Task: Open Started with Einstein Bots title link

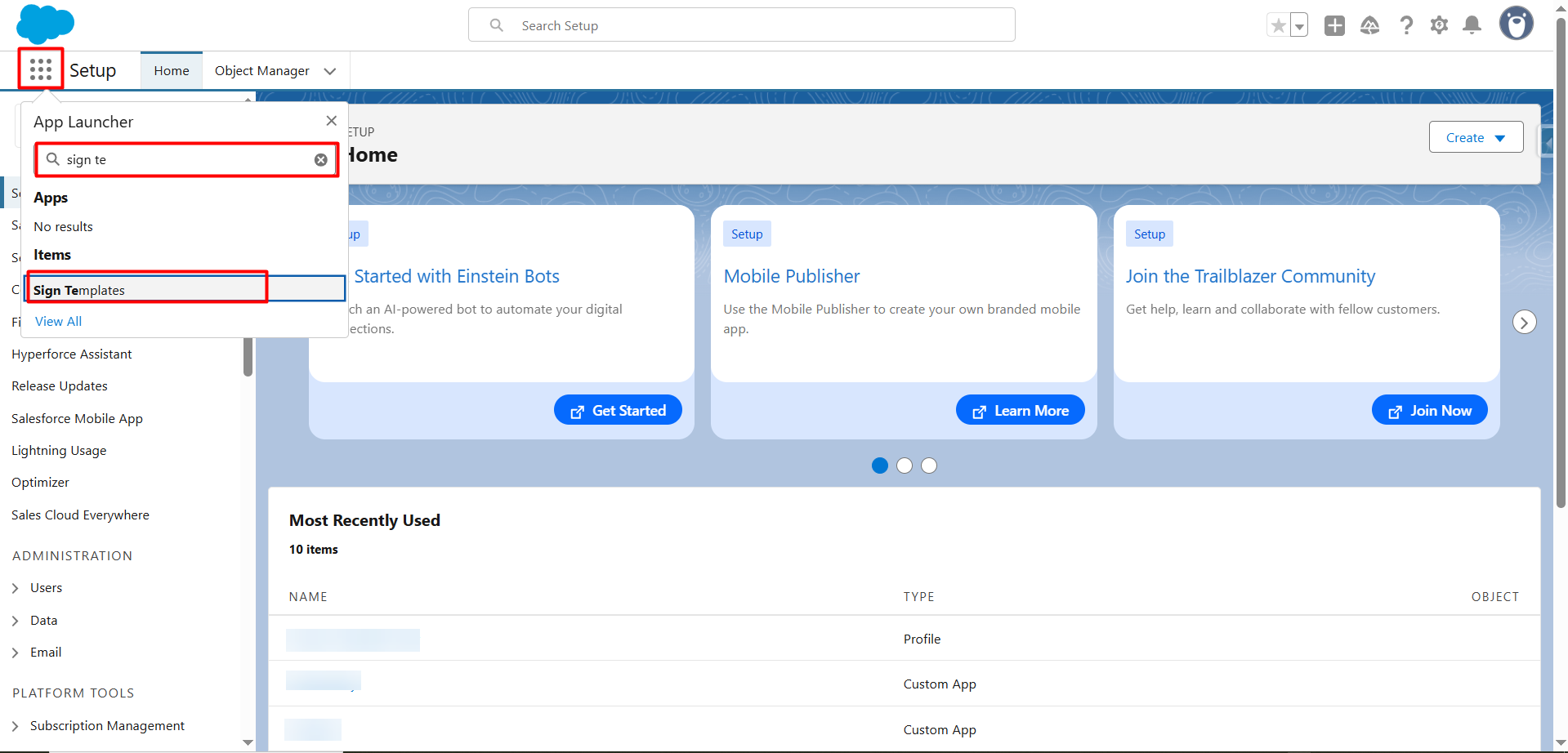Action: 457,277
